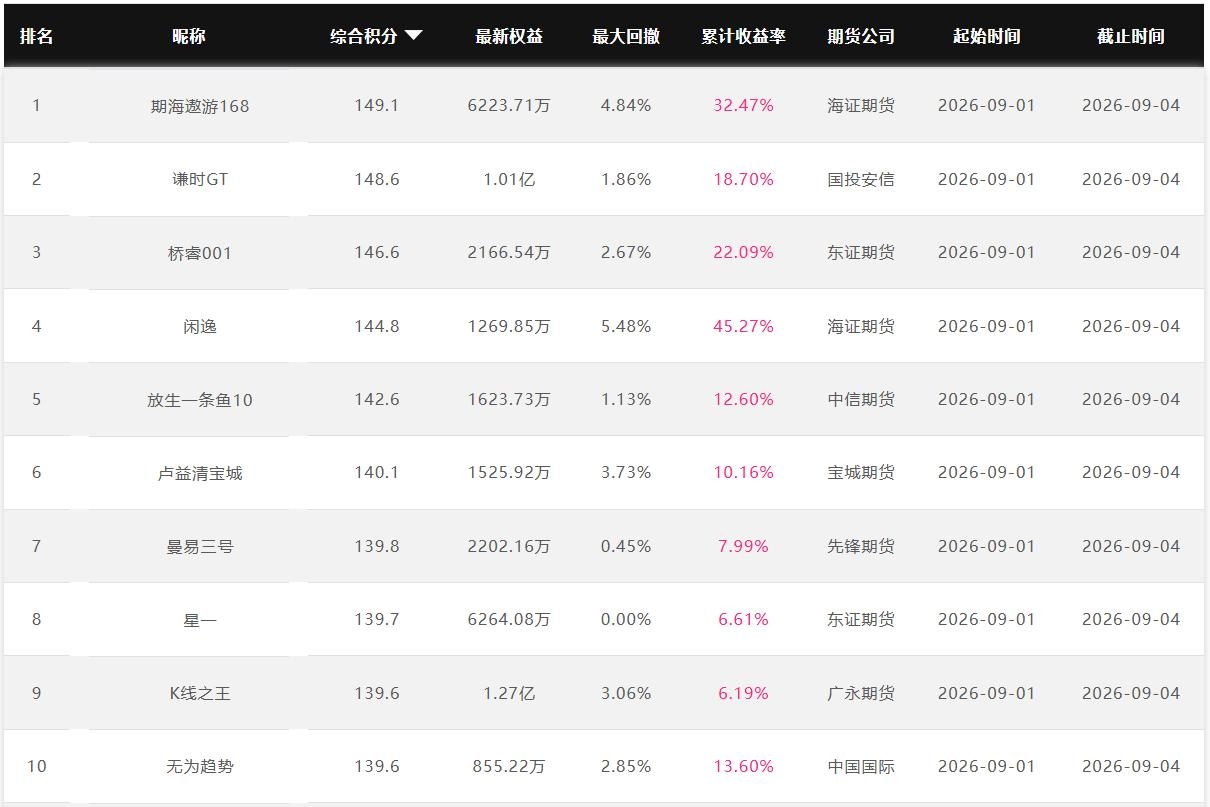Click the 期货公司 column header
1210x807 pixels.
(861, 36)
